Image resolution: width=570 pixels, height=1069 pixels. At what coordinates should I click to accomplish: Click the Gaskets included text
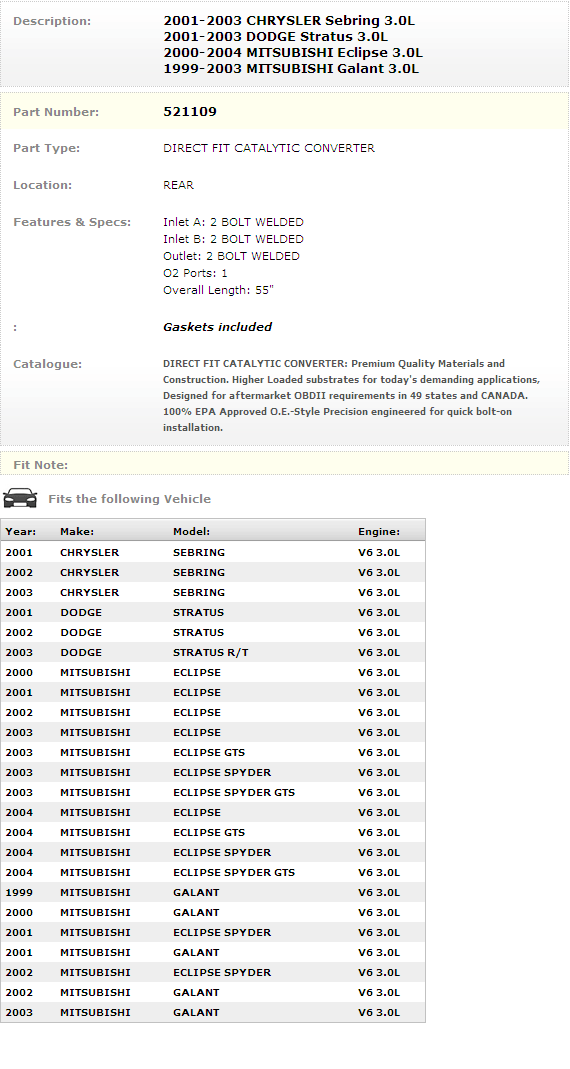(x=217, y=327)
